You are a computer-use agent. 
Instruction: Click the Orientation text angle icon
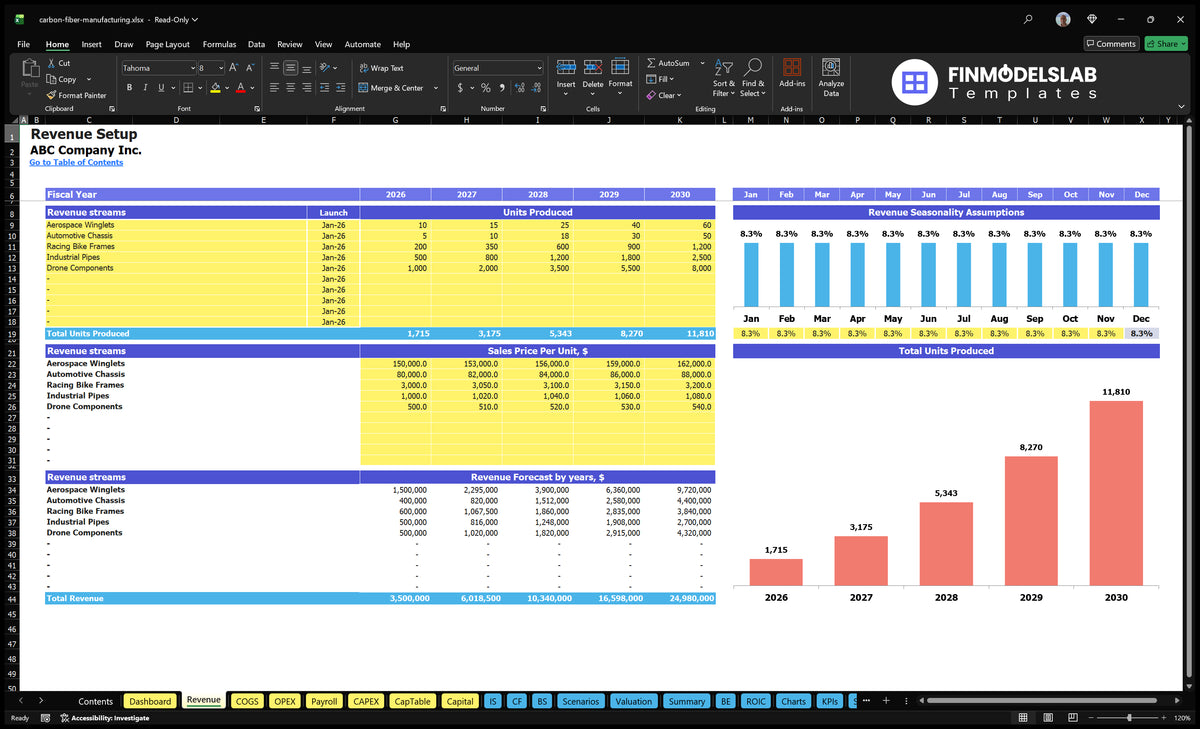pos(327,68)
